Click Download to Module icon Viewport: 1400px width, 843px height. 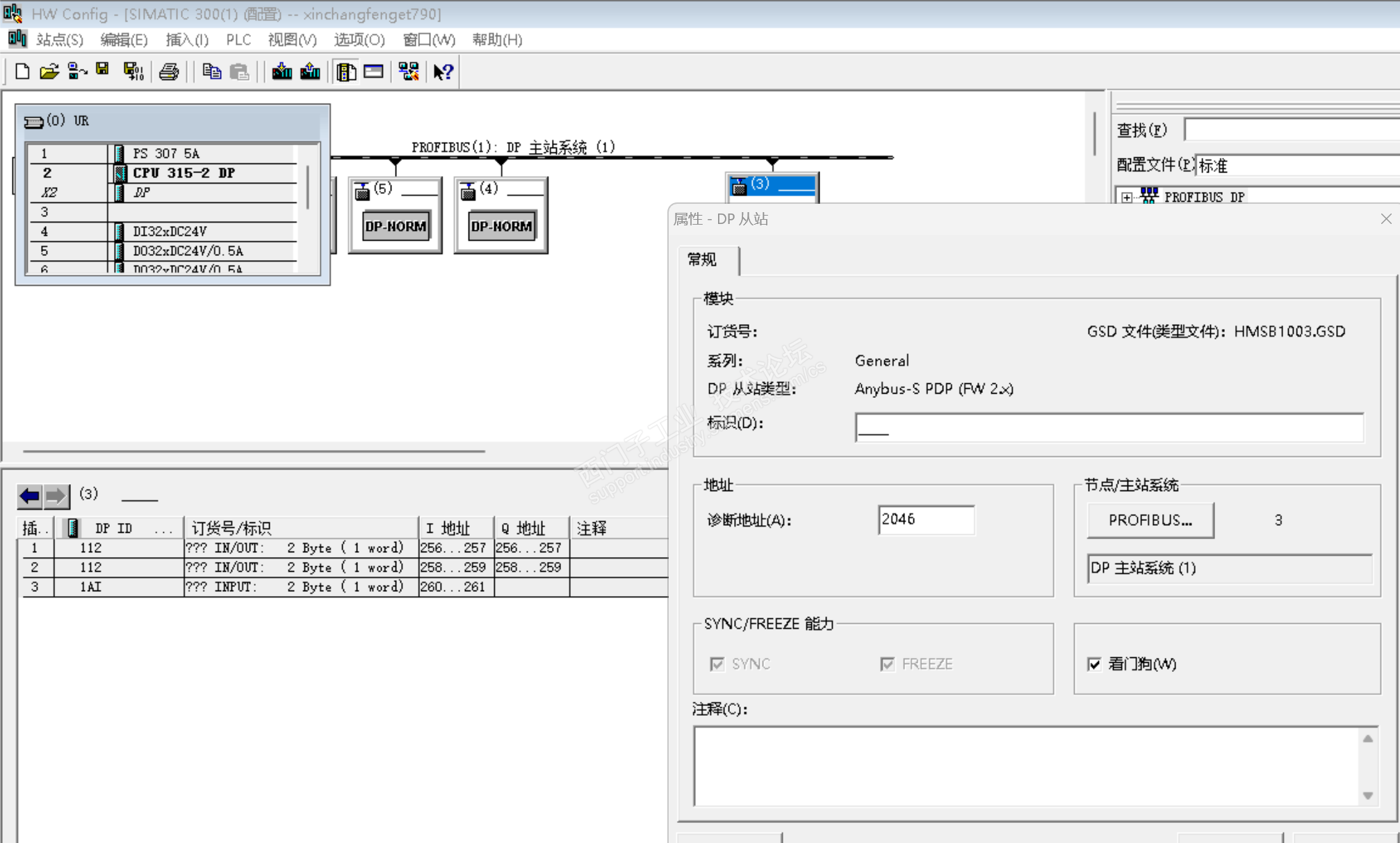[x=282, y=72]
